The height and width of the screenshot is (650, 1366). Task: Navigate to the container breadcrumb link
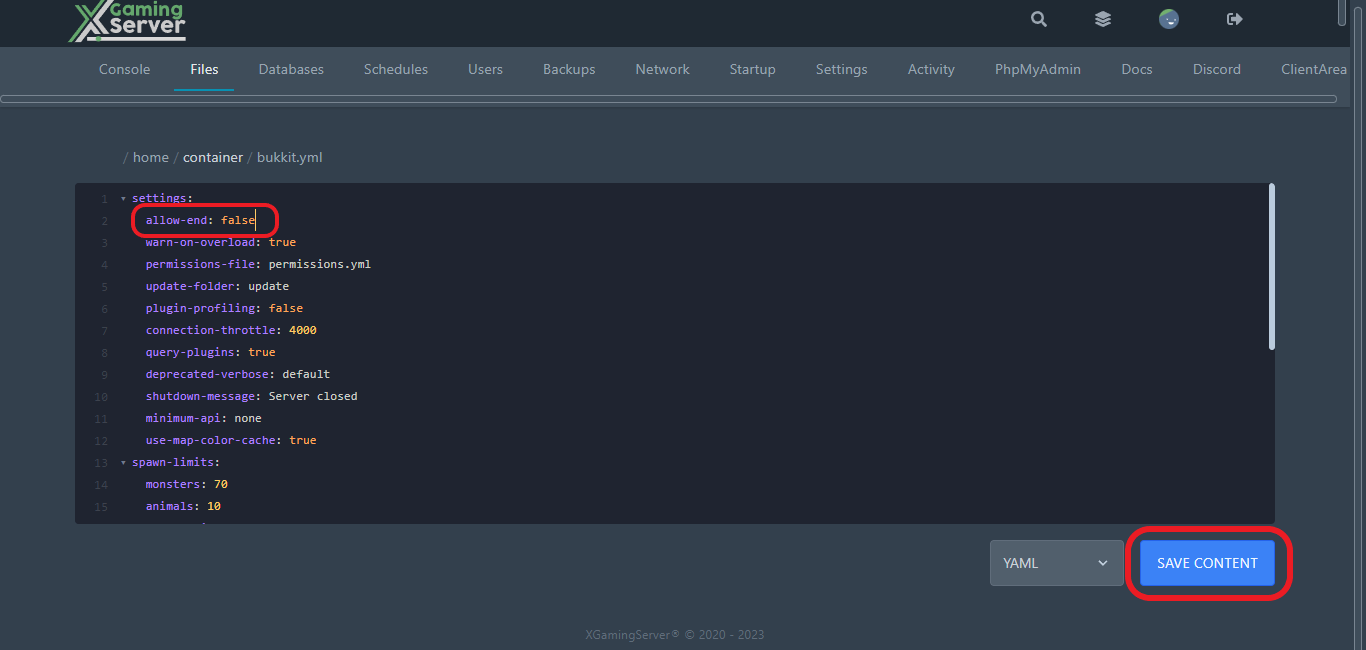212,157
